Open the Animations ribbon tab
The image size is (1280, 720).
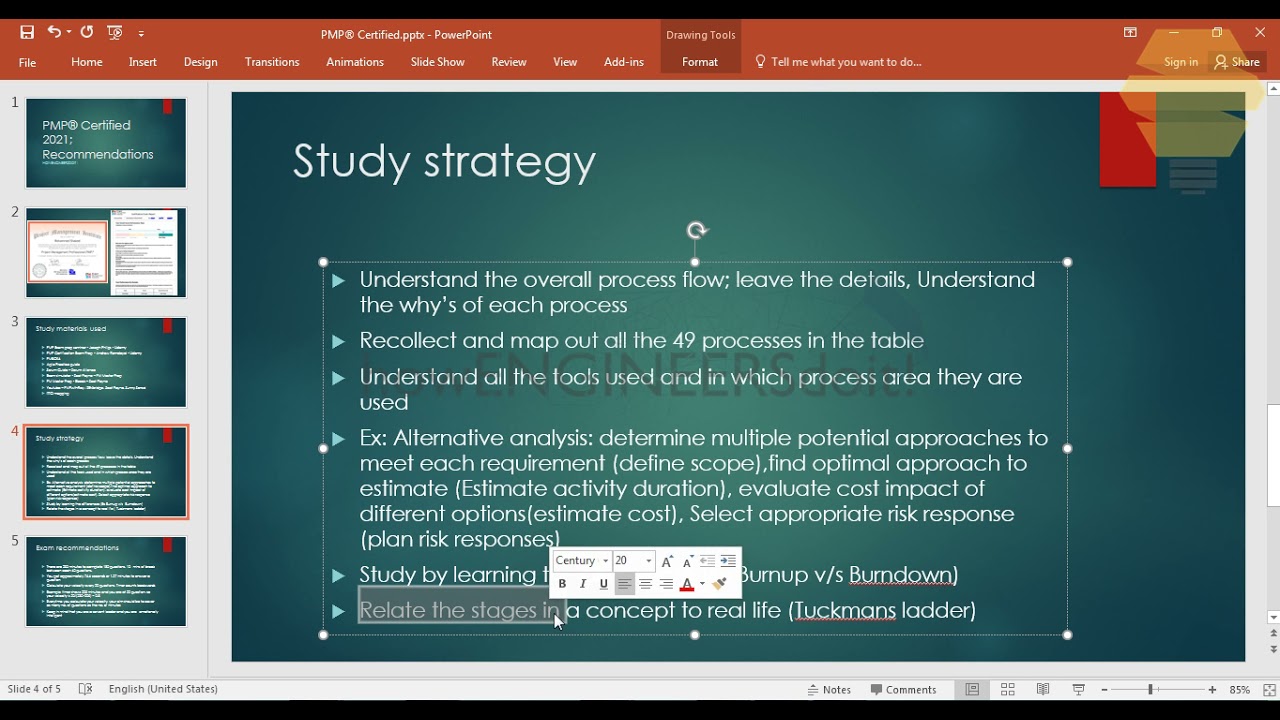[x=355, y=62]
